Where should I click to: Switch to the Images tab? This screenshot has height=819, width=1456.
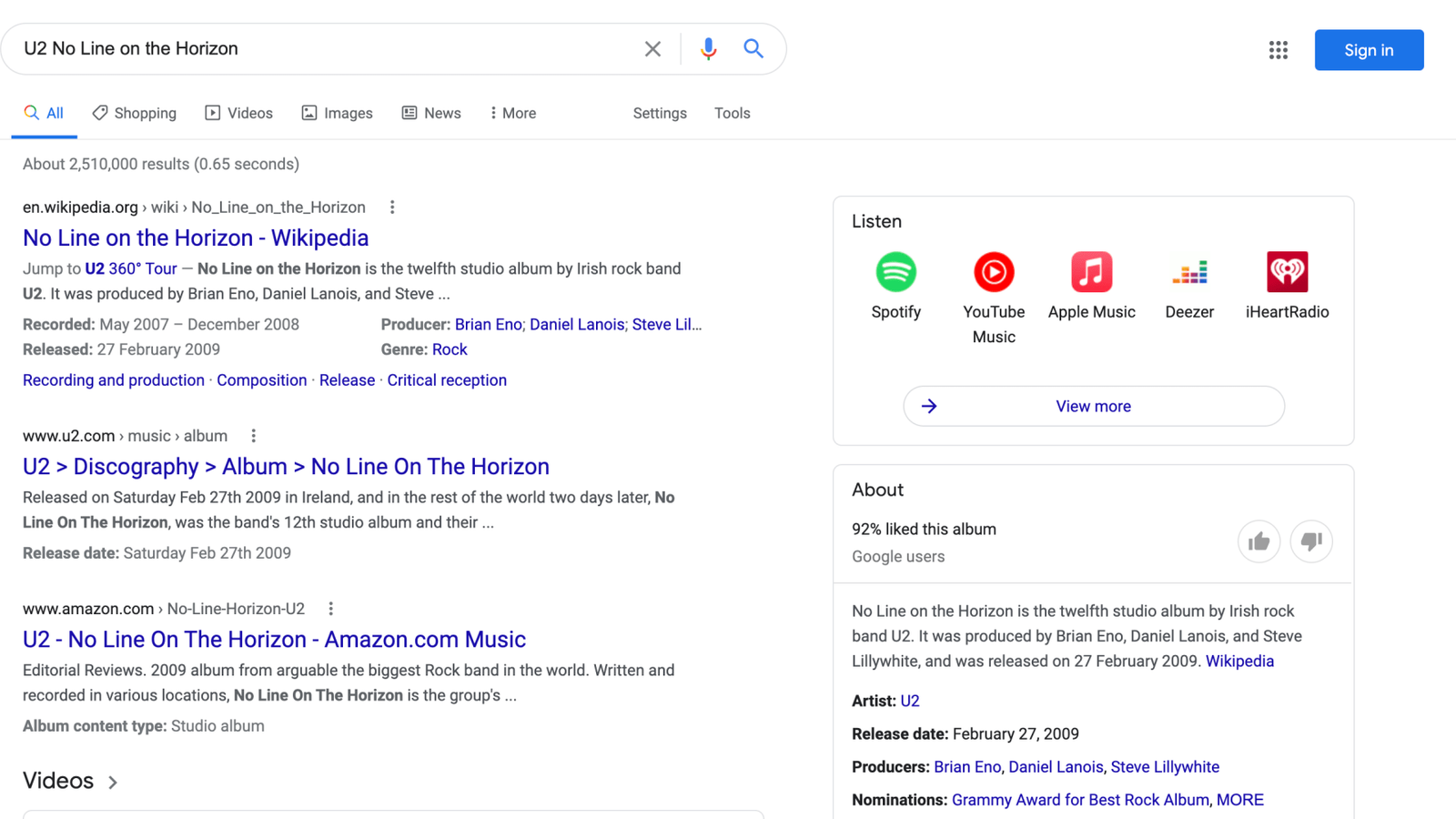pos(338,113)
